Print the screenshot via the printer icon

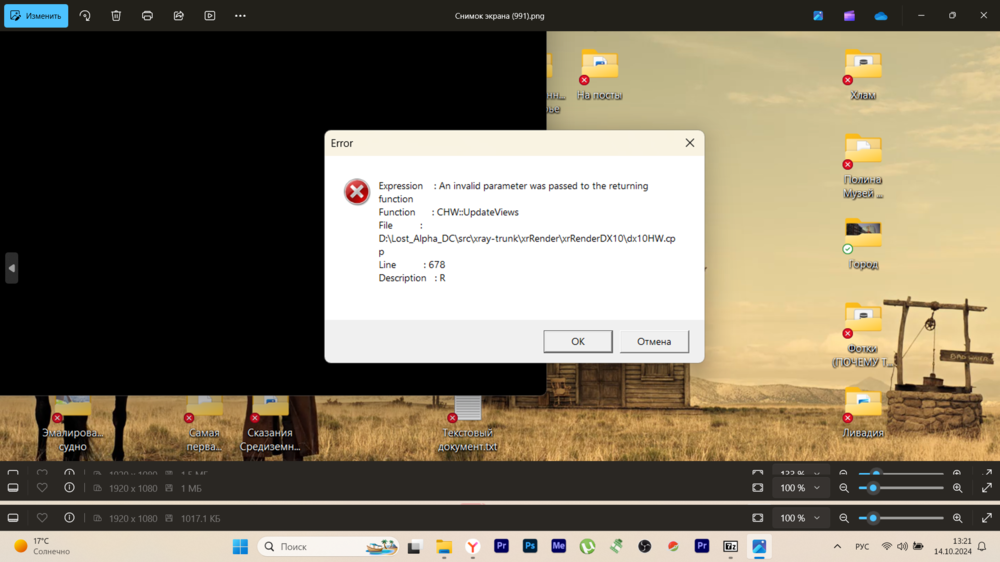tap(147, 16)
